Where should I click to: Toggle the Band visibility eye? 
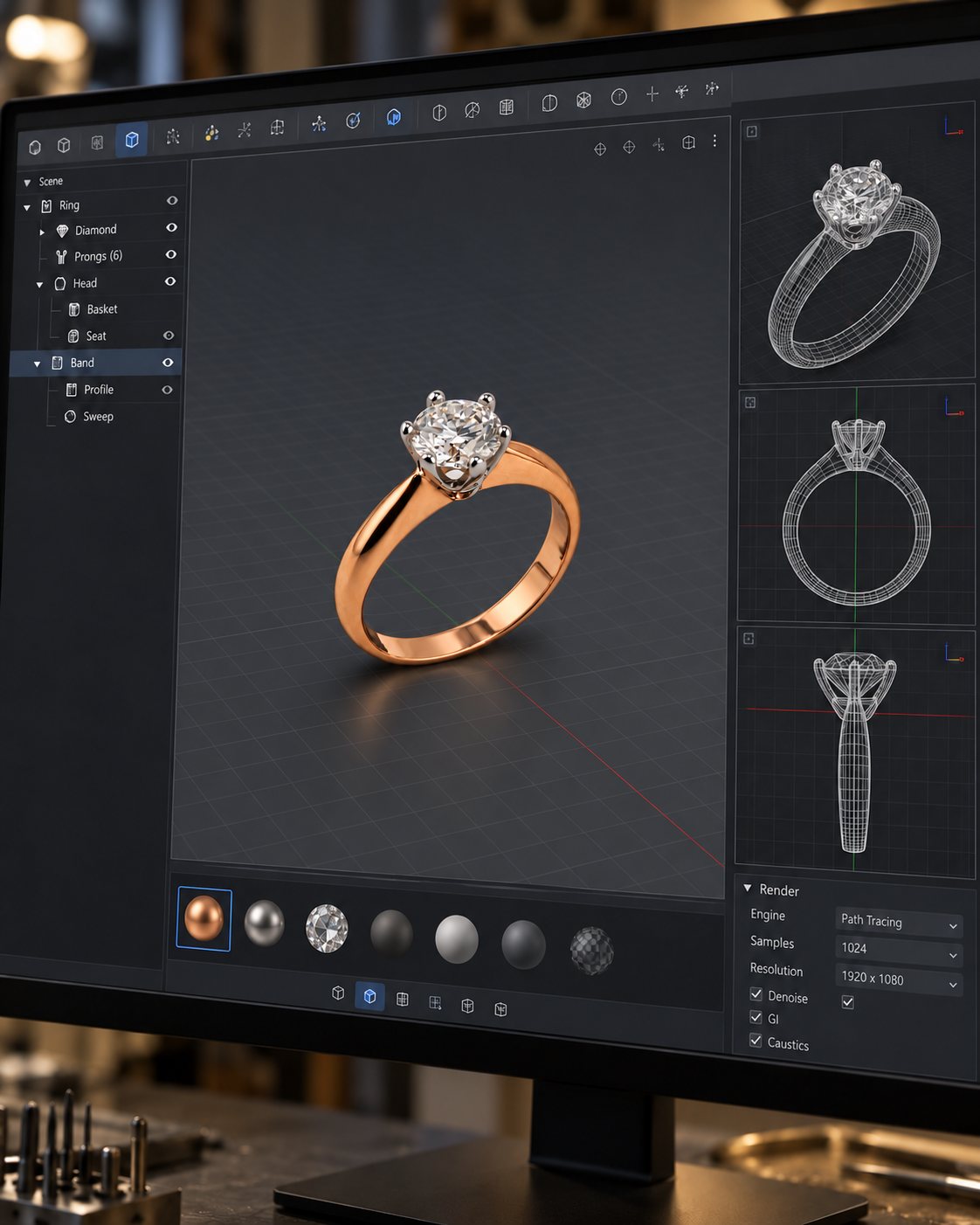point(168,363)
